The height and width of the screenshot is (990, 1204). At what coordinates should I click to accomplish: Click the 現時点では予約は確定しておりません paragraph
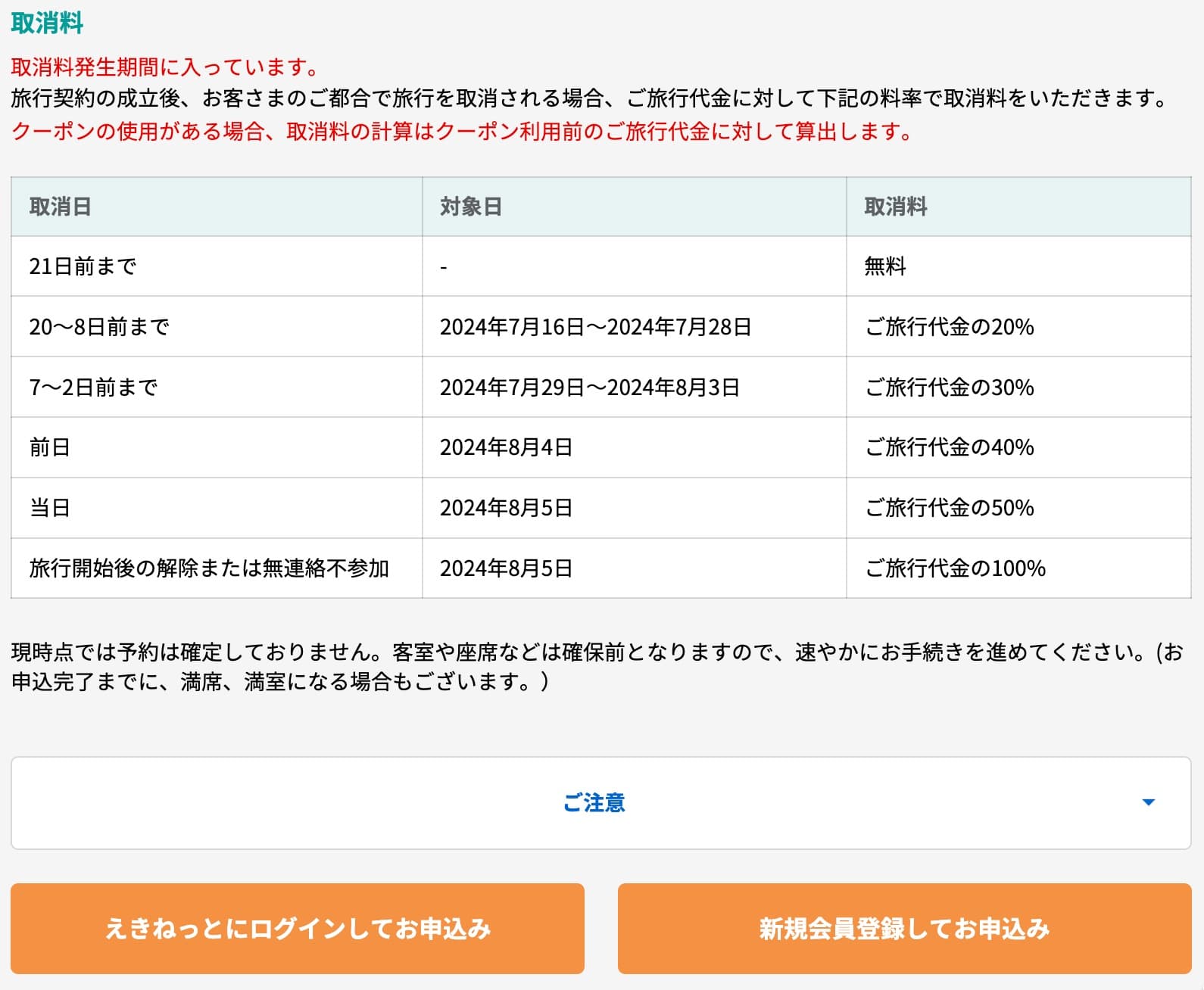[597, 667]
